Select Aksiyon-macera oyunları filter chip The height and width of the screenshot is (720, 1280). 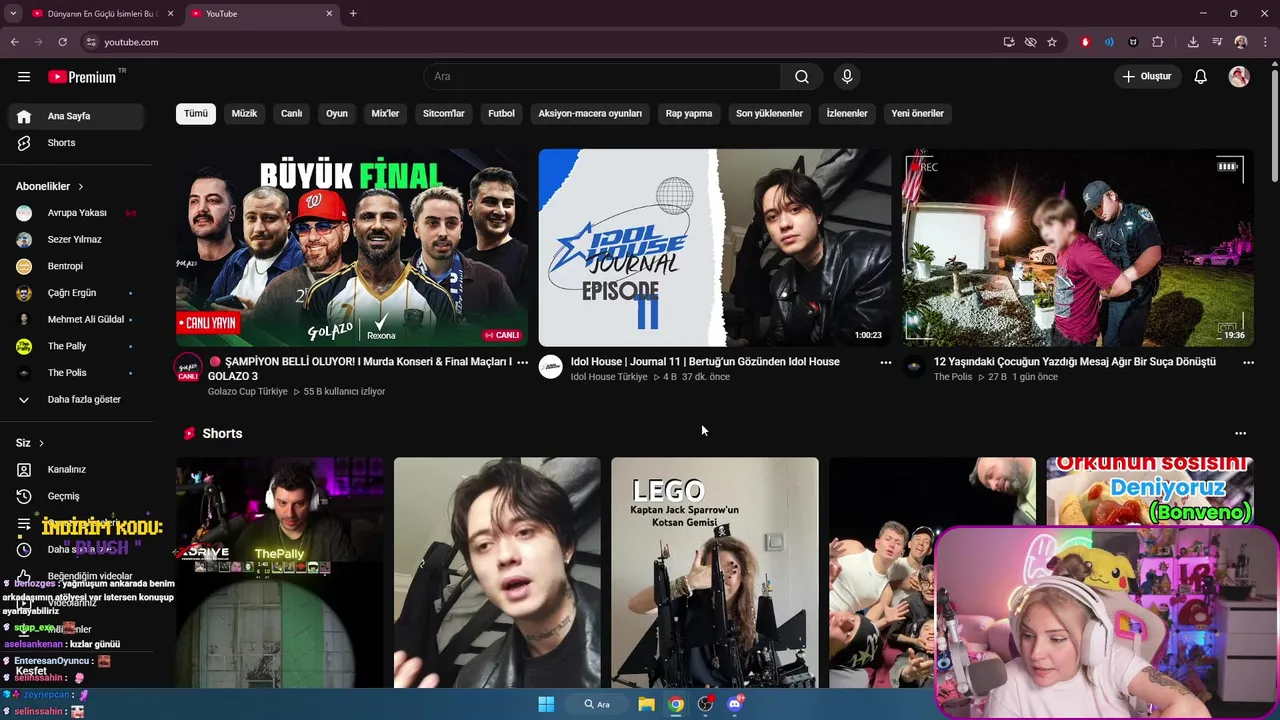point(590,113)
